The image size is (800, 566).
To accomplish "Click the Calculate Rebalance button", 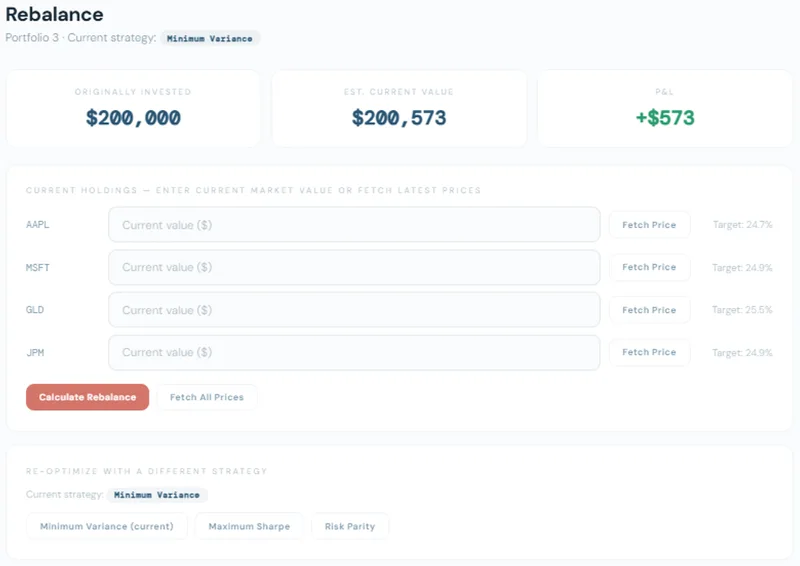I will coord(87,397).
